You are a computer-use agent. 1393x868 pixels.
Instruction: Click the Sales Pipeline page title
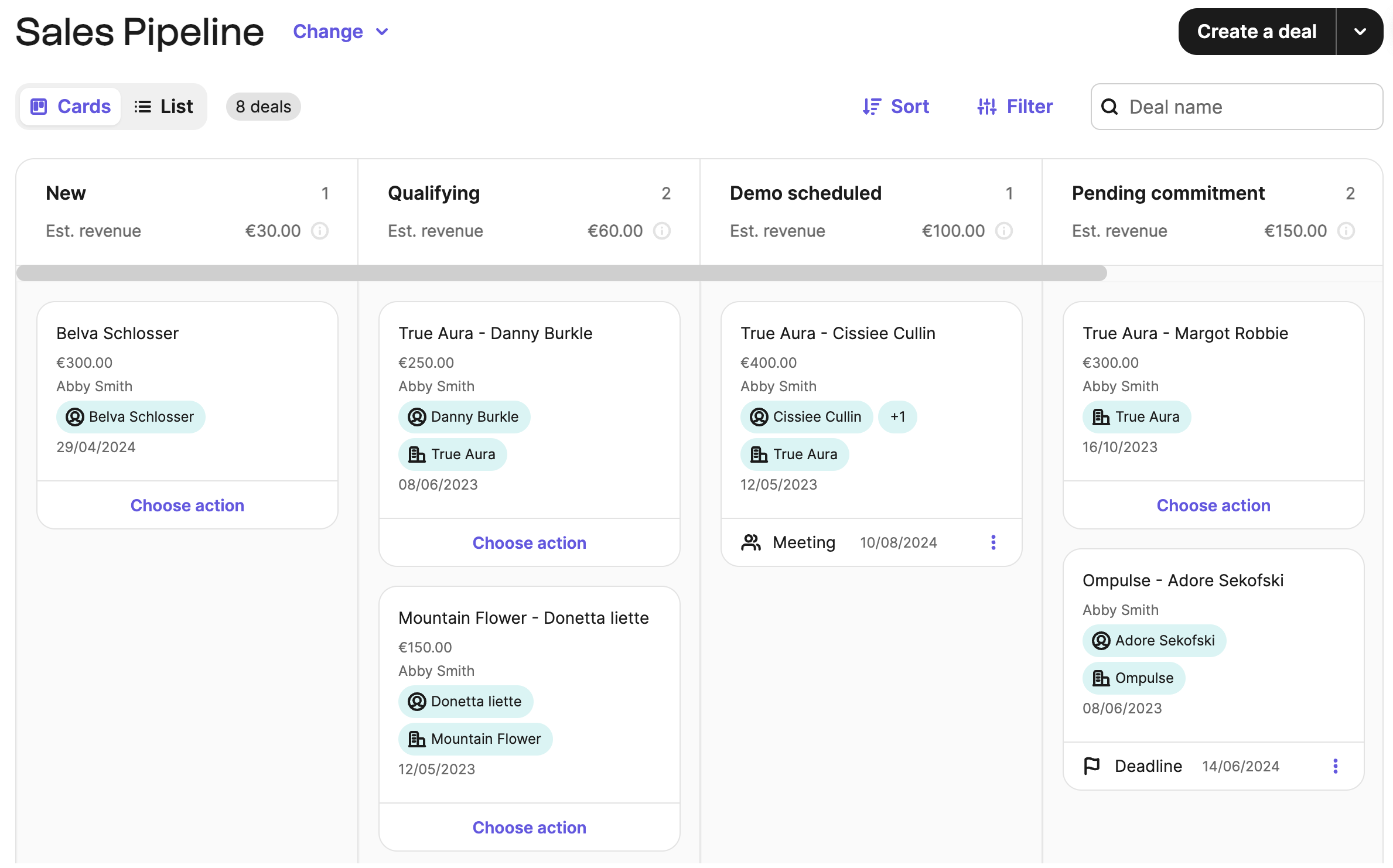point(140,32)
